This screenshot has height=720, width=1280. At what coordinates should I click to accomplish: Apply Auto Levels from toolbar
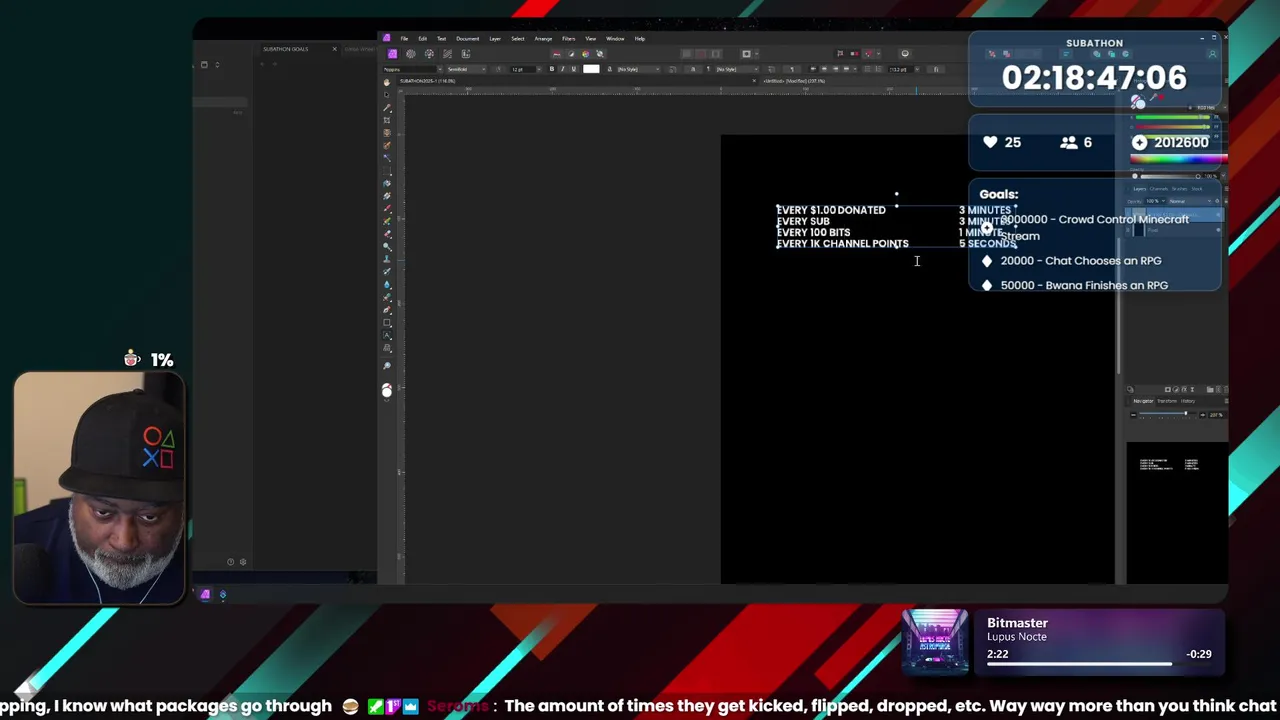point(558,54)
